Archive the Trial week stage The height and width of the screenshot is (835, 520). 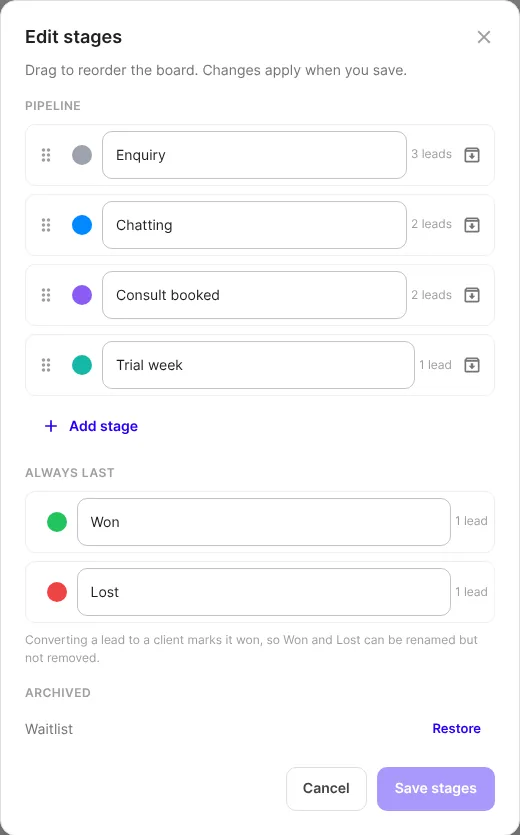[x=472, y=365]
